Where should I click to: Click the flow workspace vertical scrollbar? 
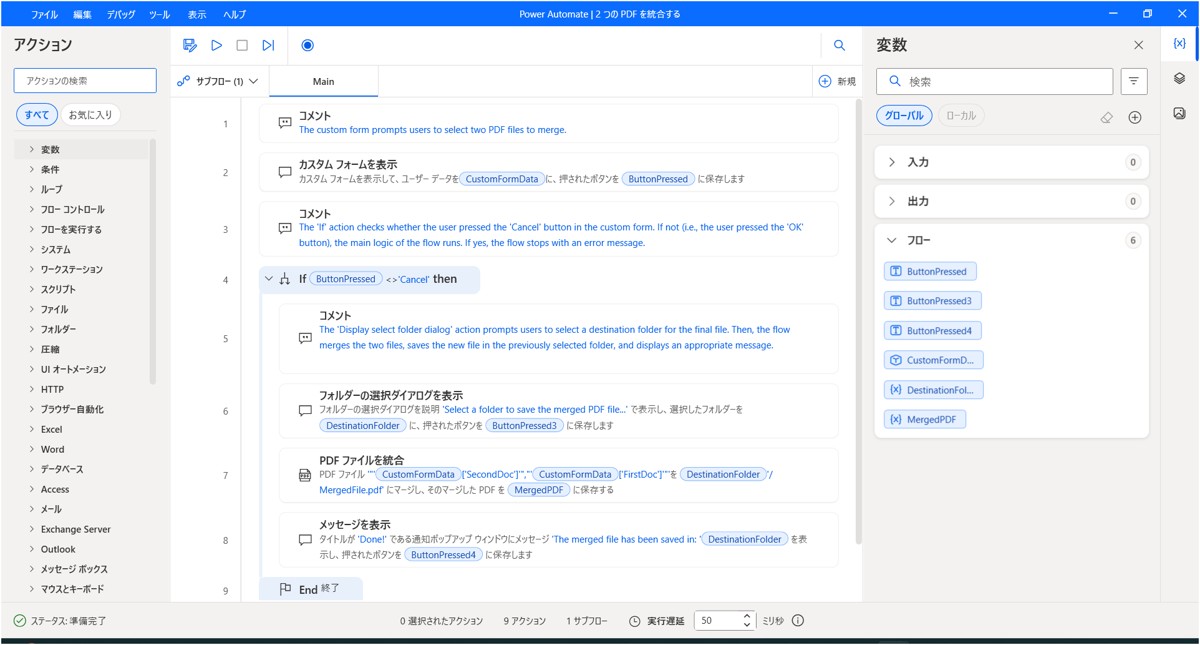click(858, 320)
